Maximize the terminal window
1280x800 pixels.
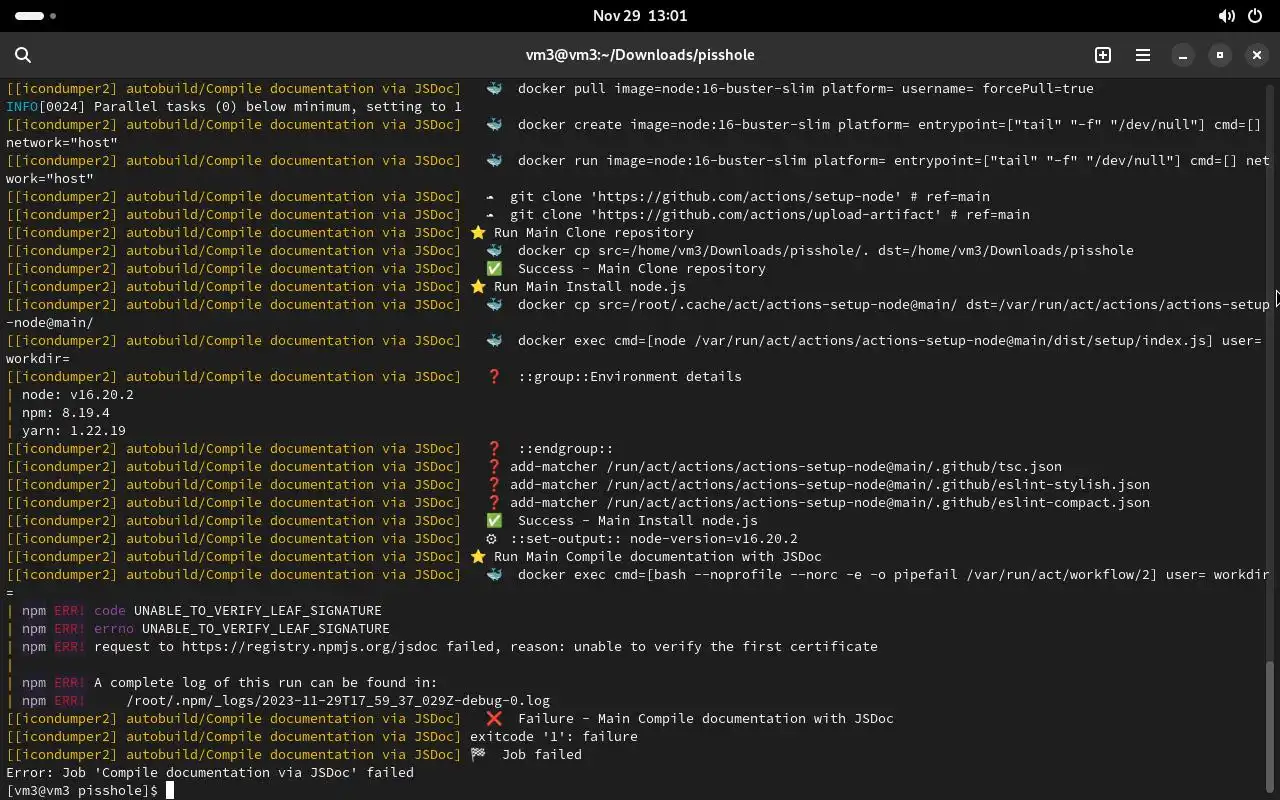pyautogui.click(x=1219, y=55)
